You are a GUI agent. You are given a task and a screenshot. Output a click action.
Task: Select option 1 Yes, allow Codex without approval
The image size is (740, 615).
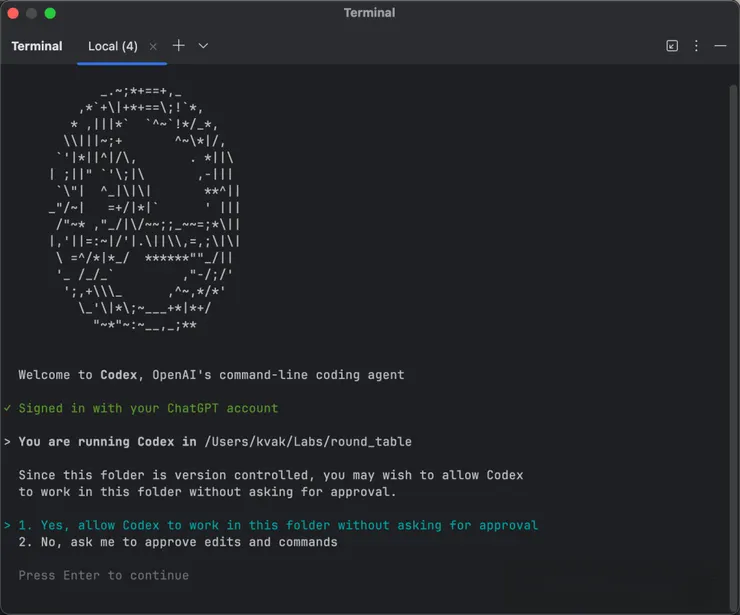(278, 525)
